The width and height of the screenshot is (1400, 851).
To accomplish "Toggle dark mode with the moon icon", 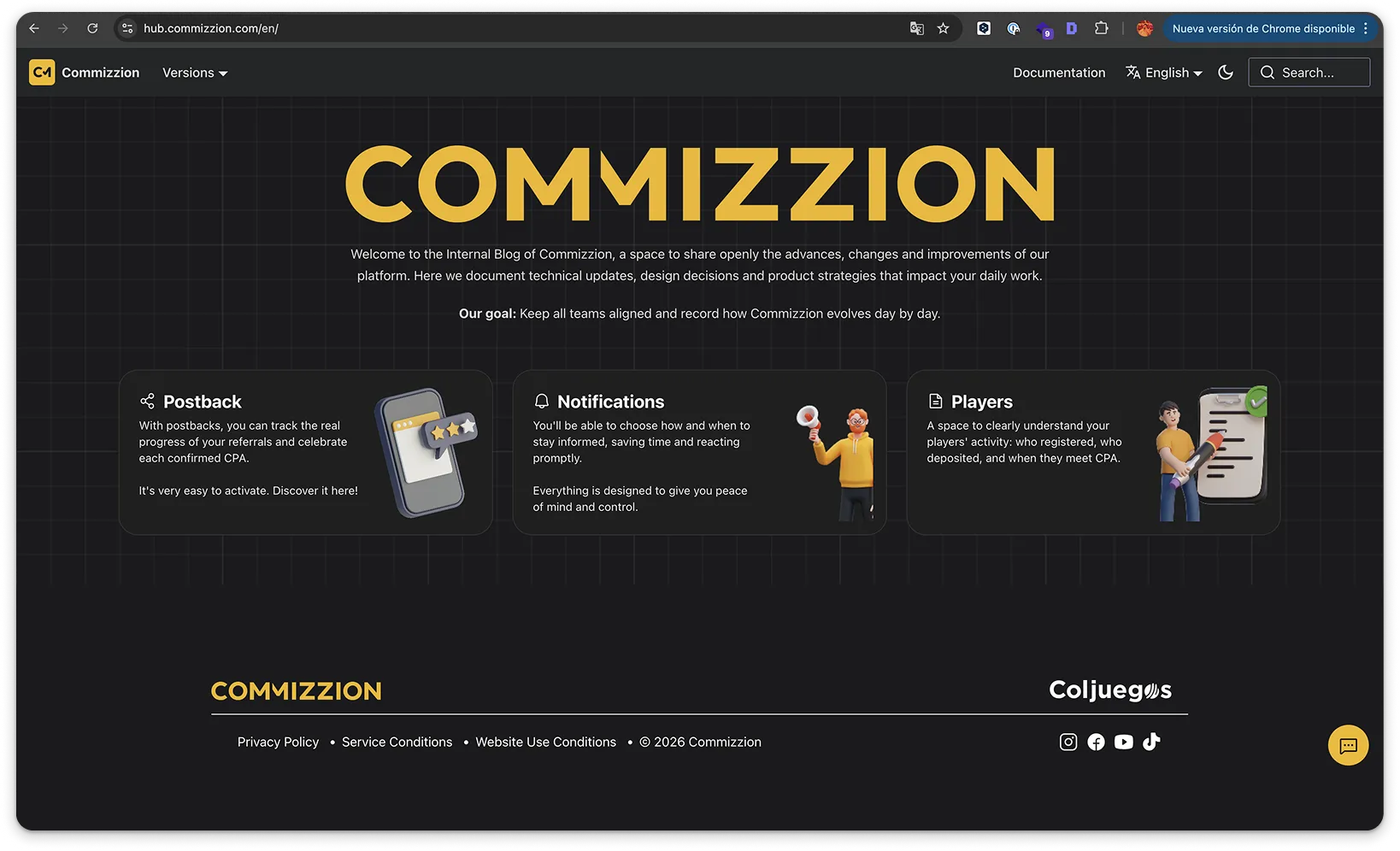I will (x=1226, y=73).
